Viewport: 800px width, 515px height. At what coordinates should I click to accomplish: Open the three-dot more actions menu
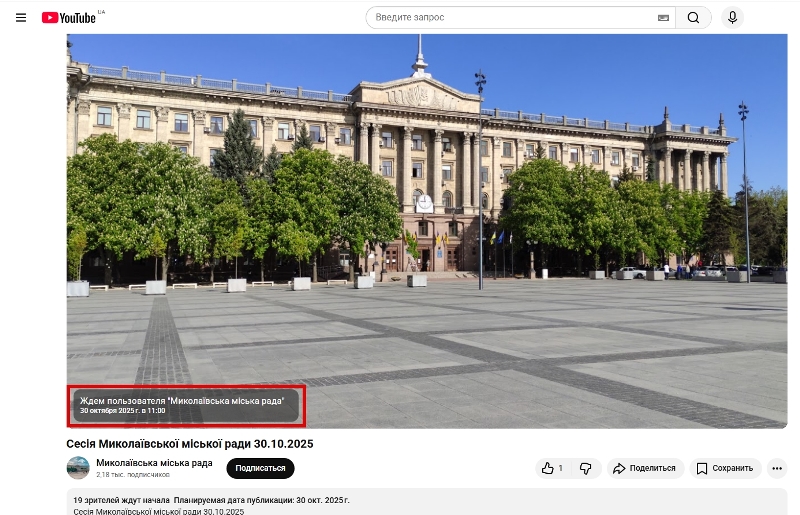pyautogui.click(x=777, y=468)
